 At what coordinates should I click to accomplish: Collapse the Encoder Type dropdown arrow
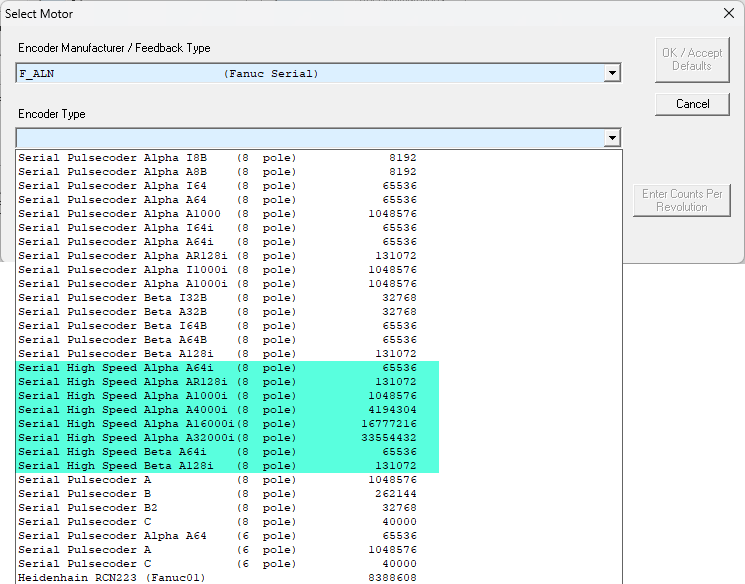(612, 138)
